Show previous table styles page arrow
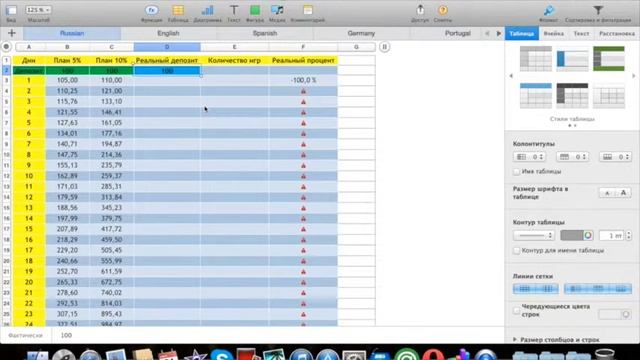The width and height of the screenshot is (640, 360). [511, 76]
